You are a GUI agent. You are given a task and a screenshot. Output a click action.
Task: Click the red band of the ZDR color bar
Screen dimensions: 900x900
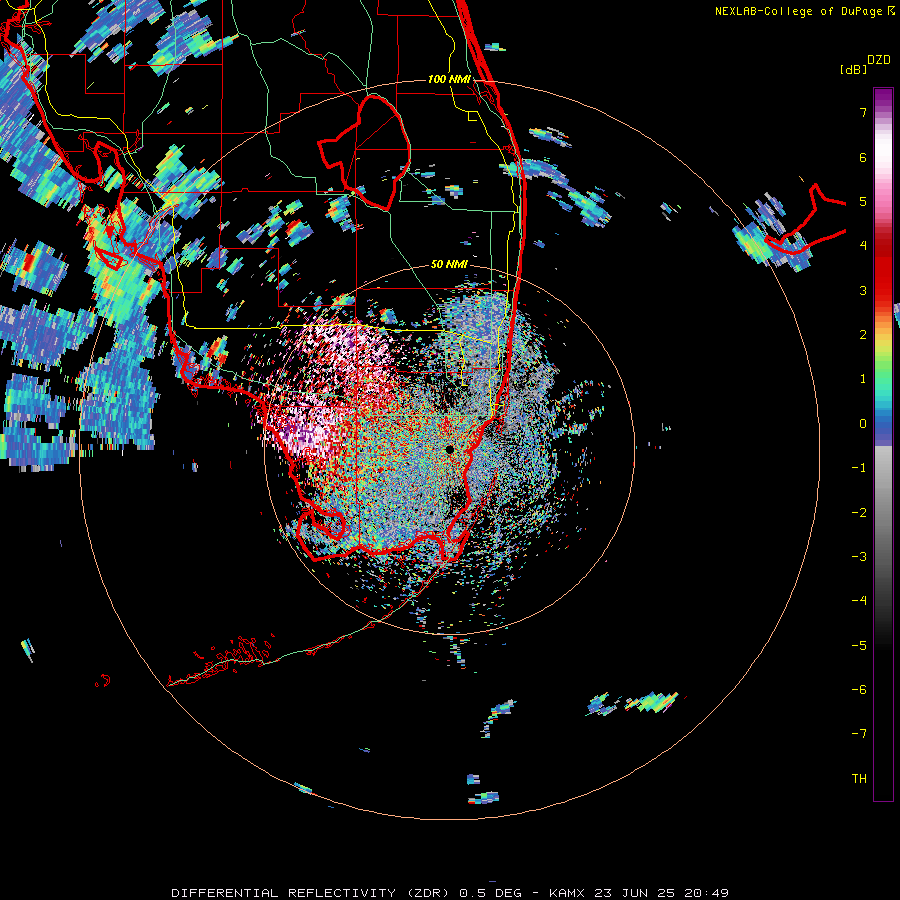tap(883, 270)
